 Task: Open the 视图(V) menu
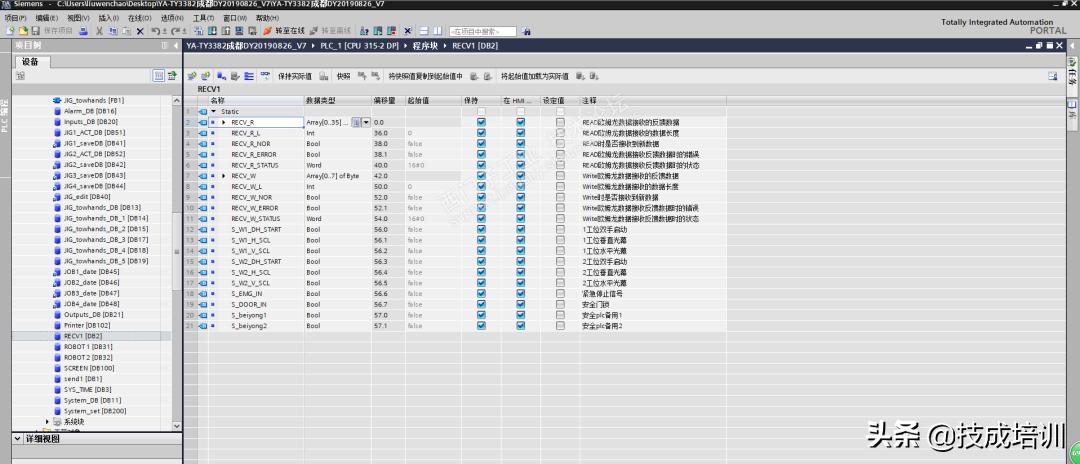[79, 17]
